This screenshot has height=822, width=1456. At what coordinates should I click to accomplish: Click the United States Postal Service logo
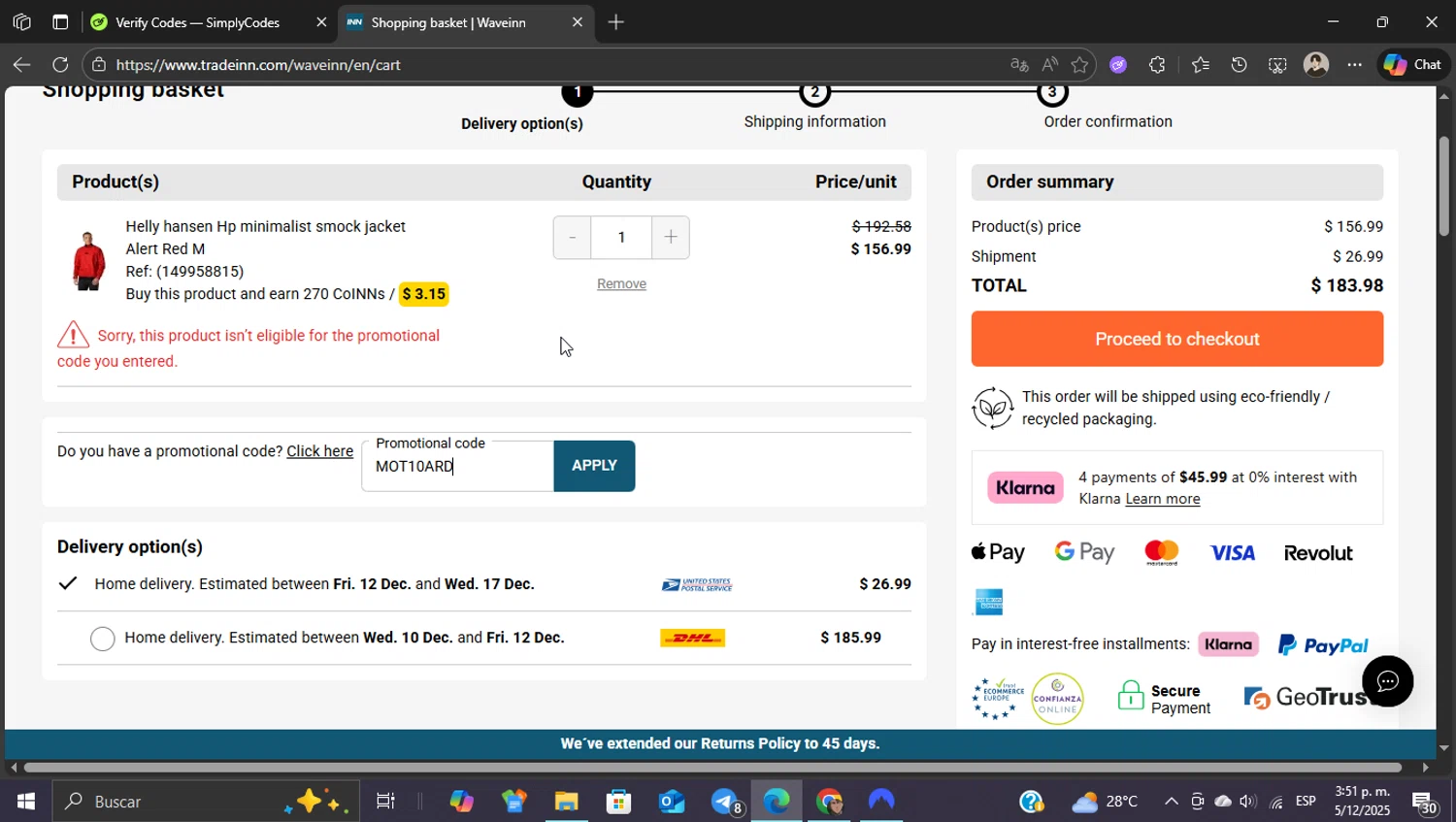point(697,584)
